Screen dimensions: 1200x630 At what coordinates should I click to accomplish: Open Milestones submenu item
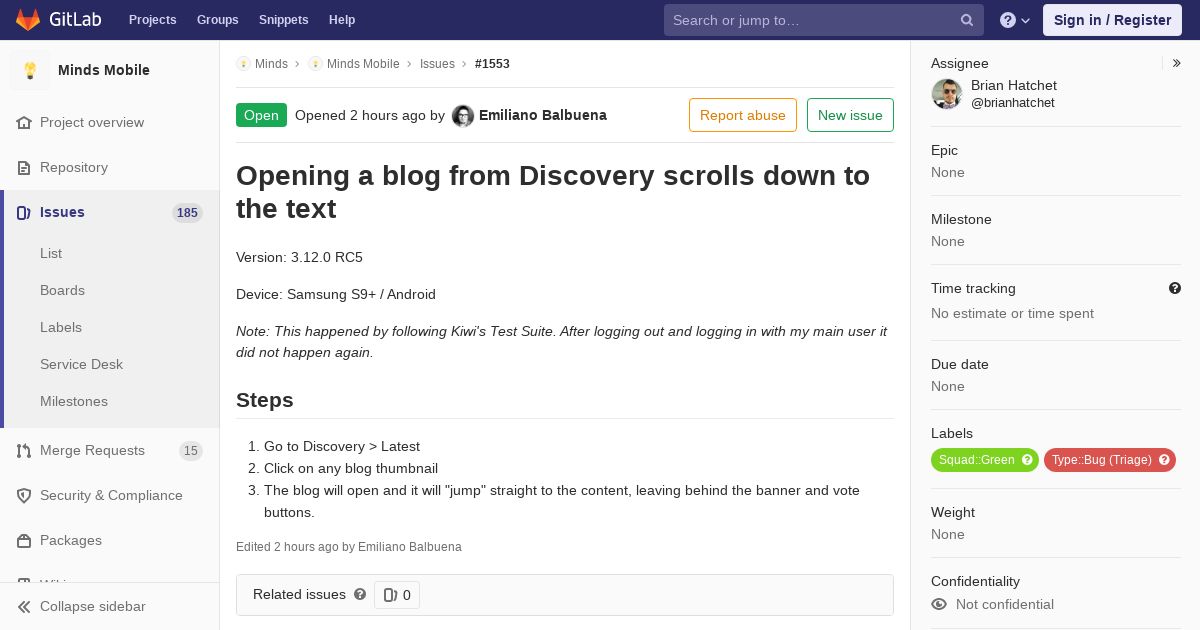point(74,401)
